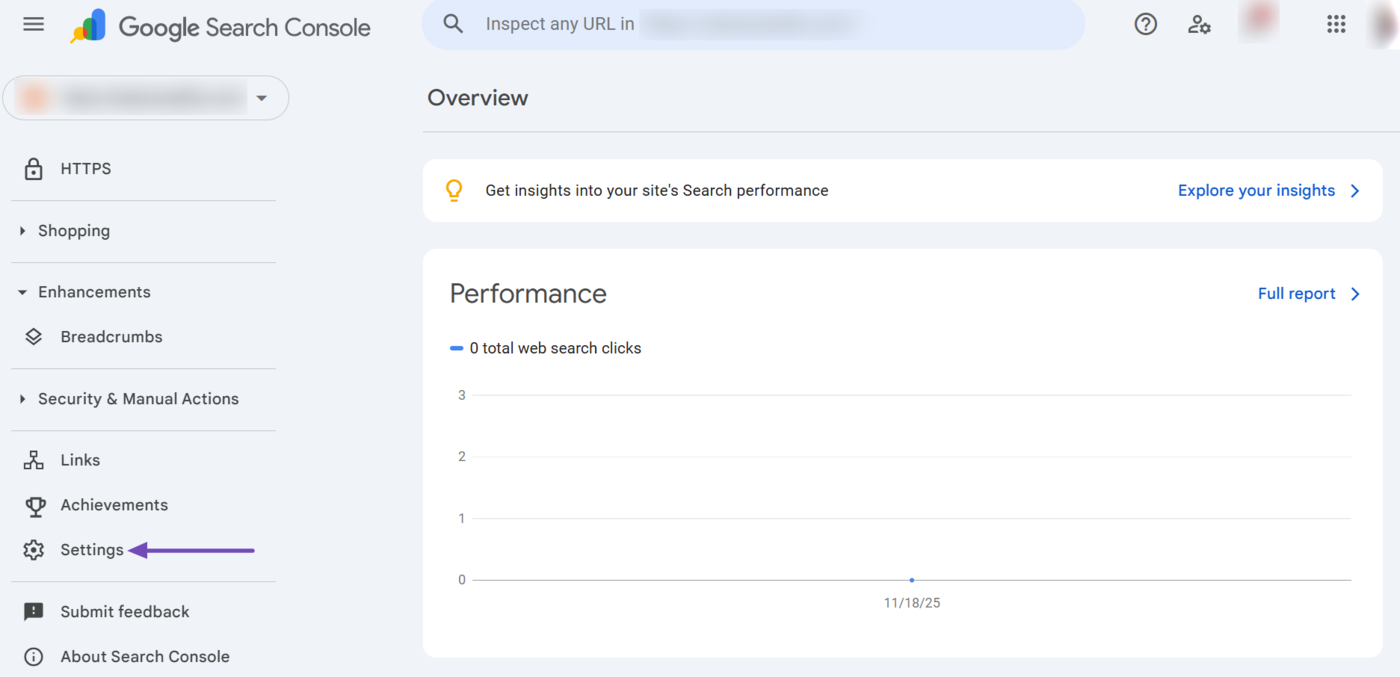Click the Achievements trophy icon
Viewport: 1400px width, 677px height.
[34, 505]
